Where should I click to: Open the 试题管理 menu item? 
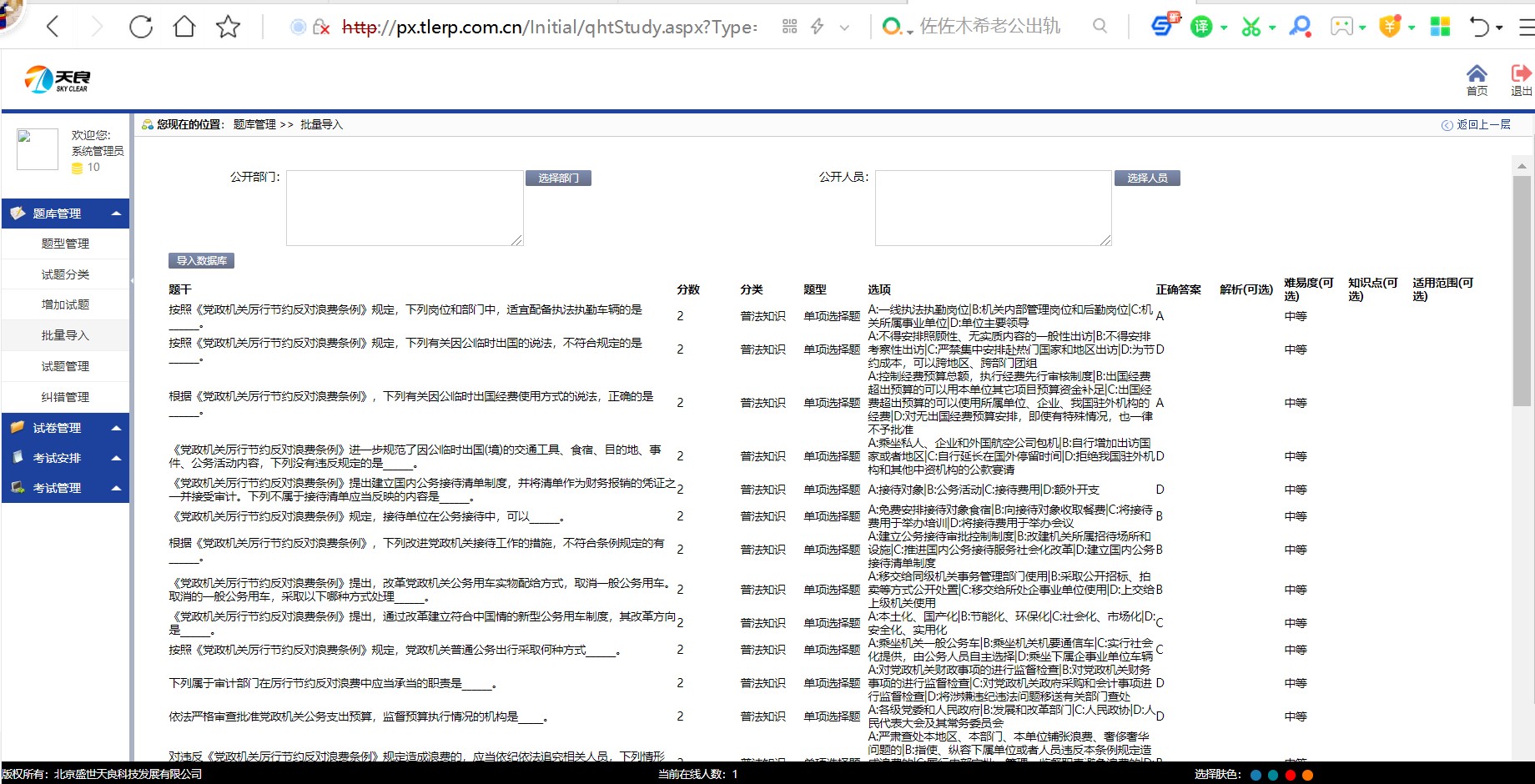pyautogui.click(x=65, y=366)
